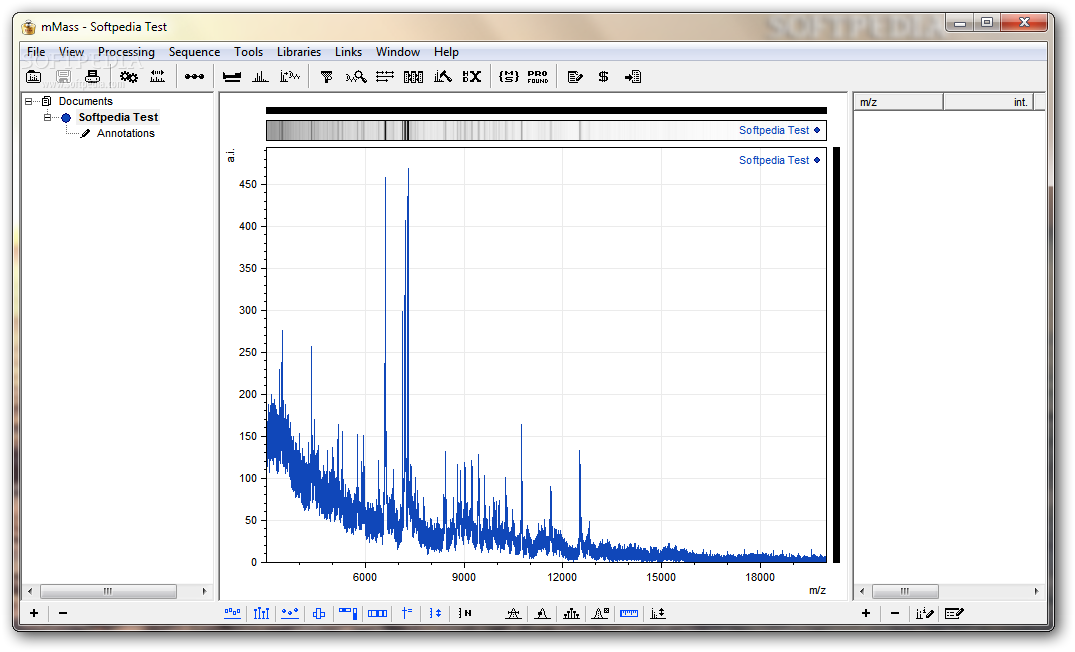Open the File menu
This screenshot has height=652, width=1075.
pos(36,52)
